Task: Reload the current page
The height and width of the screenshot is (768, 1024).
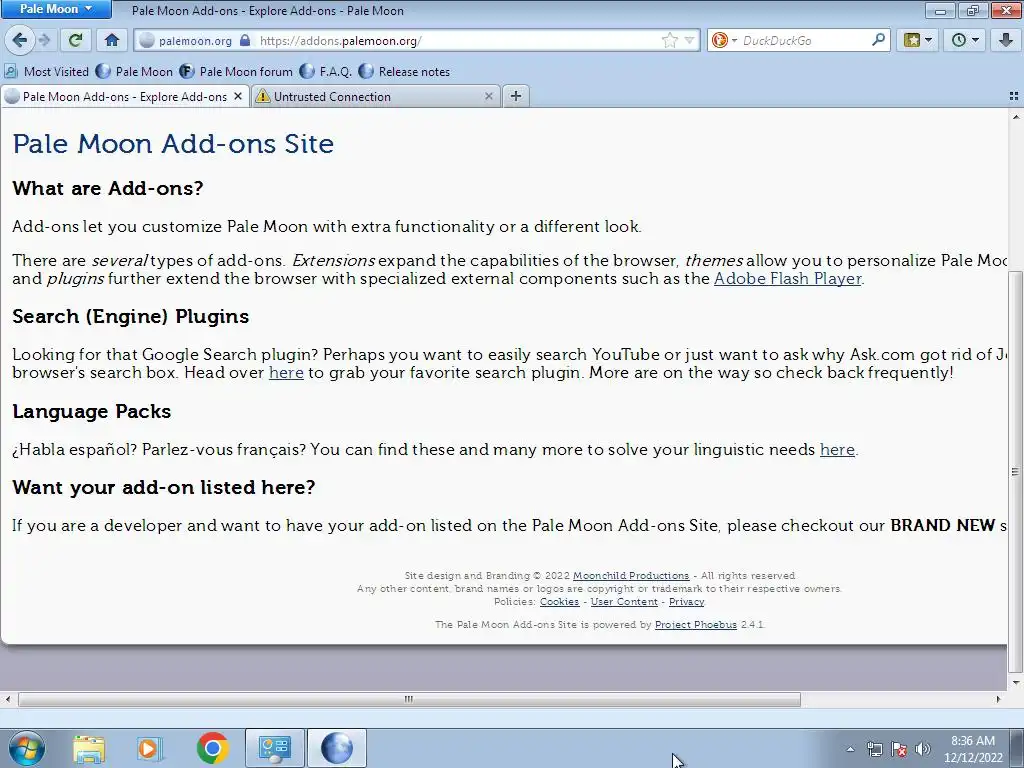Action: coord(76,40)
